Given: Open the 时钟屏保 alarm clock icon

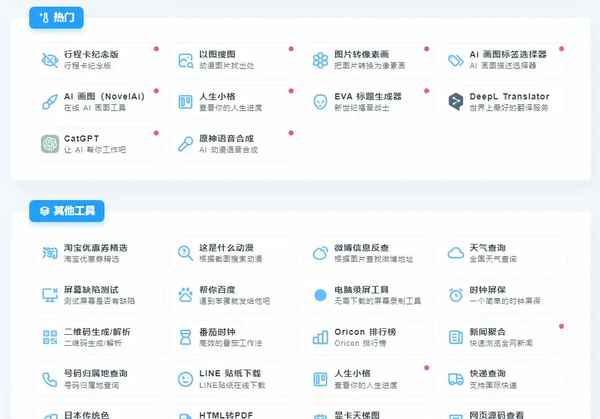Looking at the screenshot, I should coord(456,295).
